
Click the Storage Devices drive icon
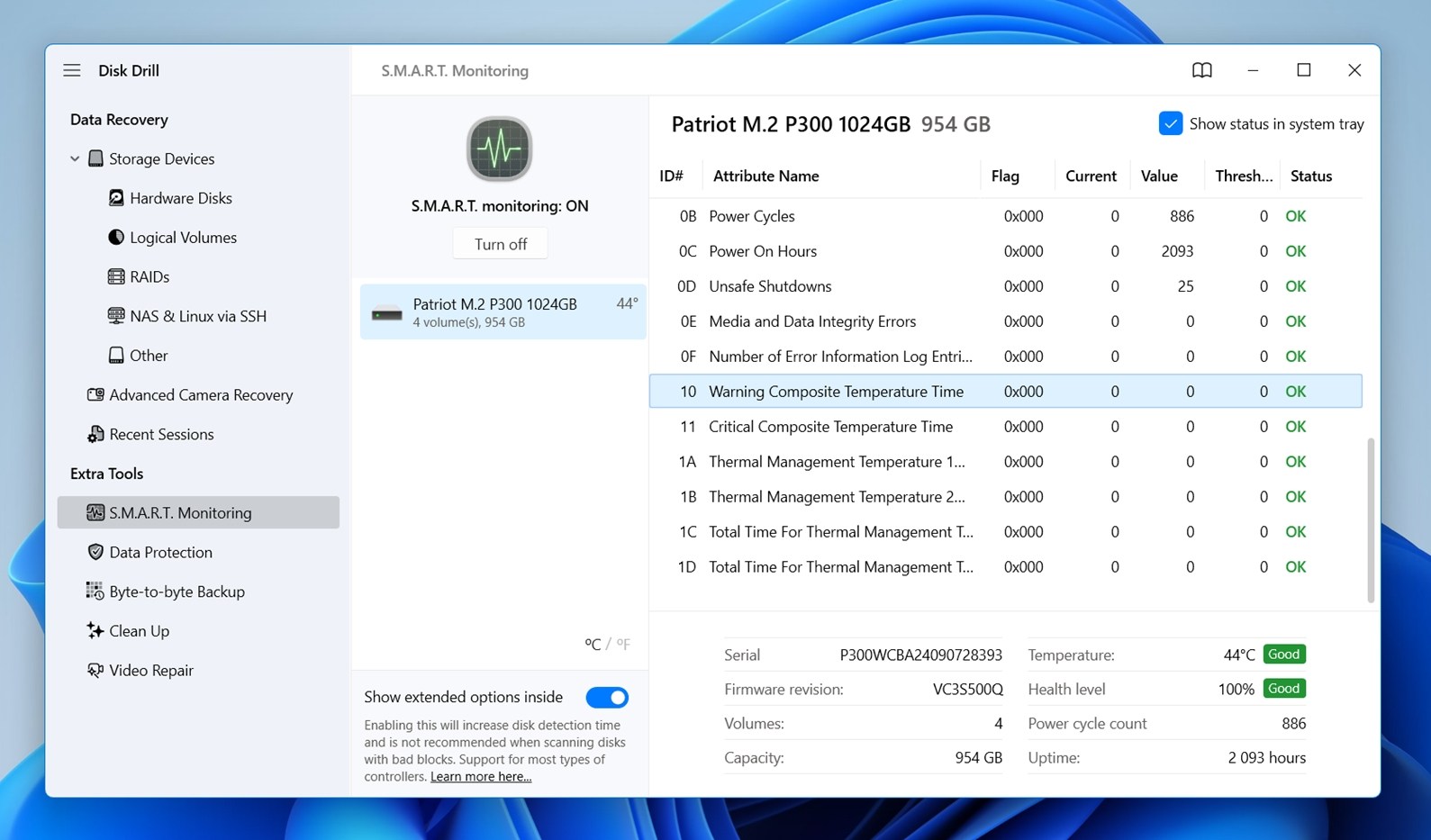click(95, 158)
